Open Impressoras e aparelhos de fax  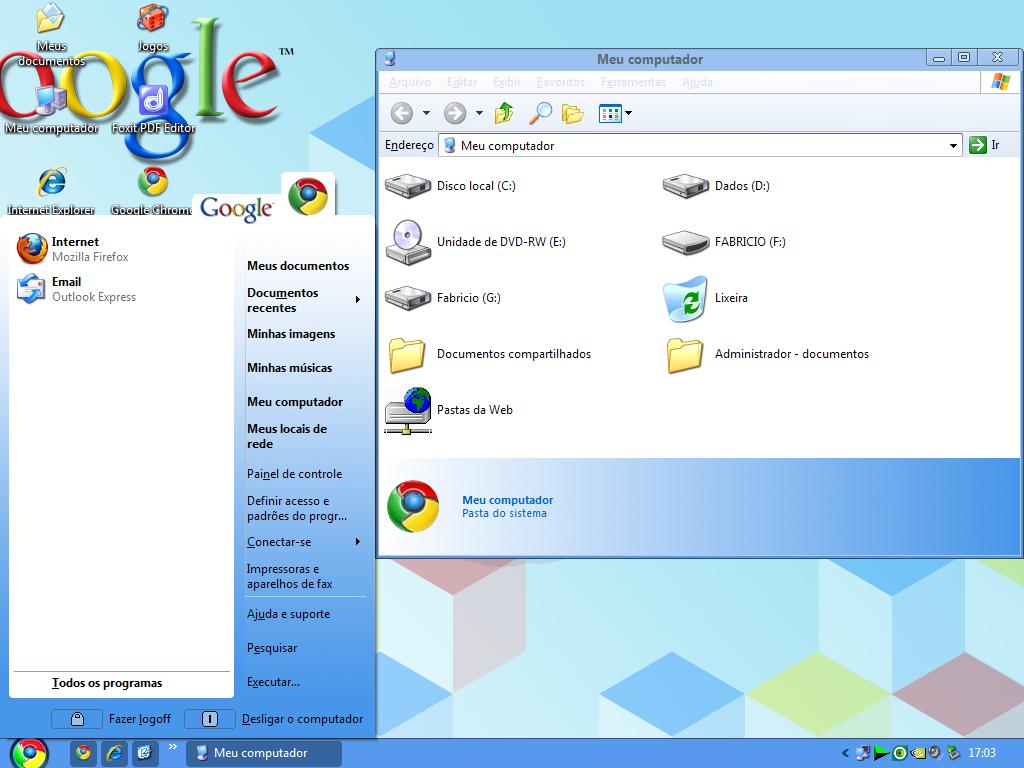[x=289, y=576]
